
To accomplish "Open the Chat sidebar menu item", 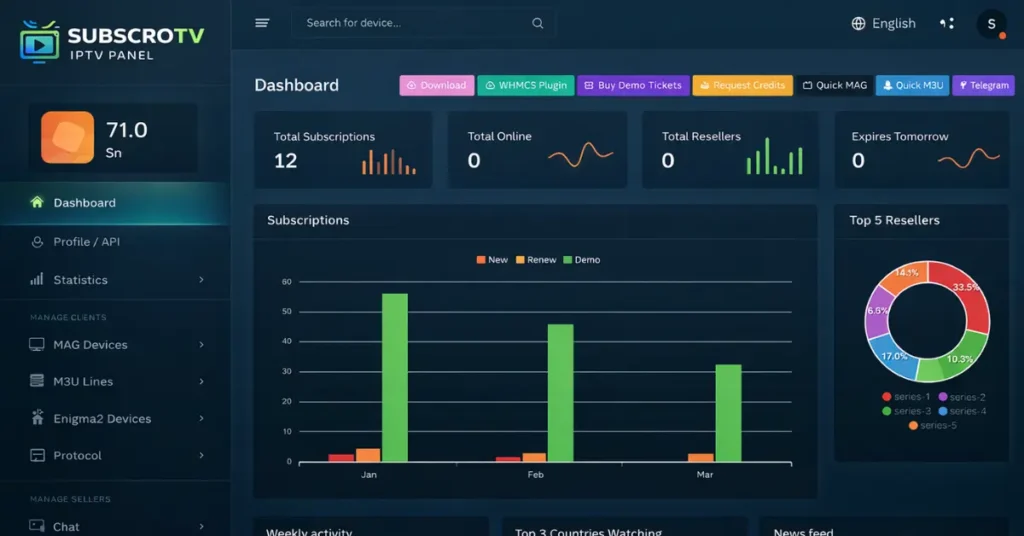I will point(66,526).
